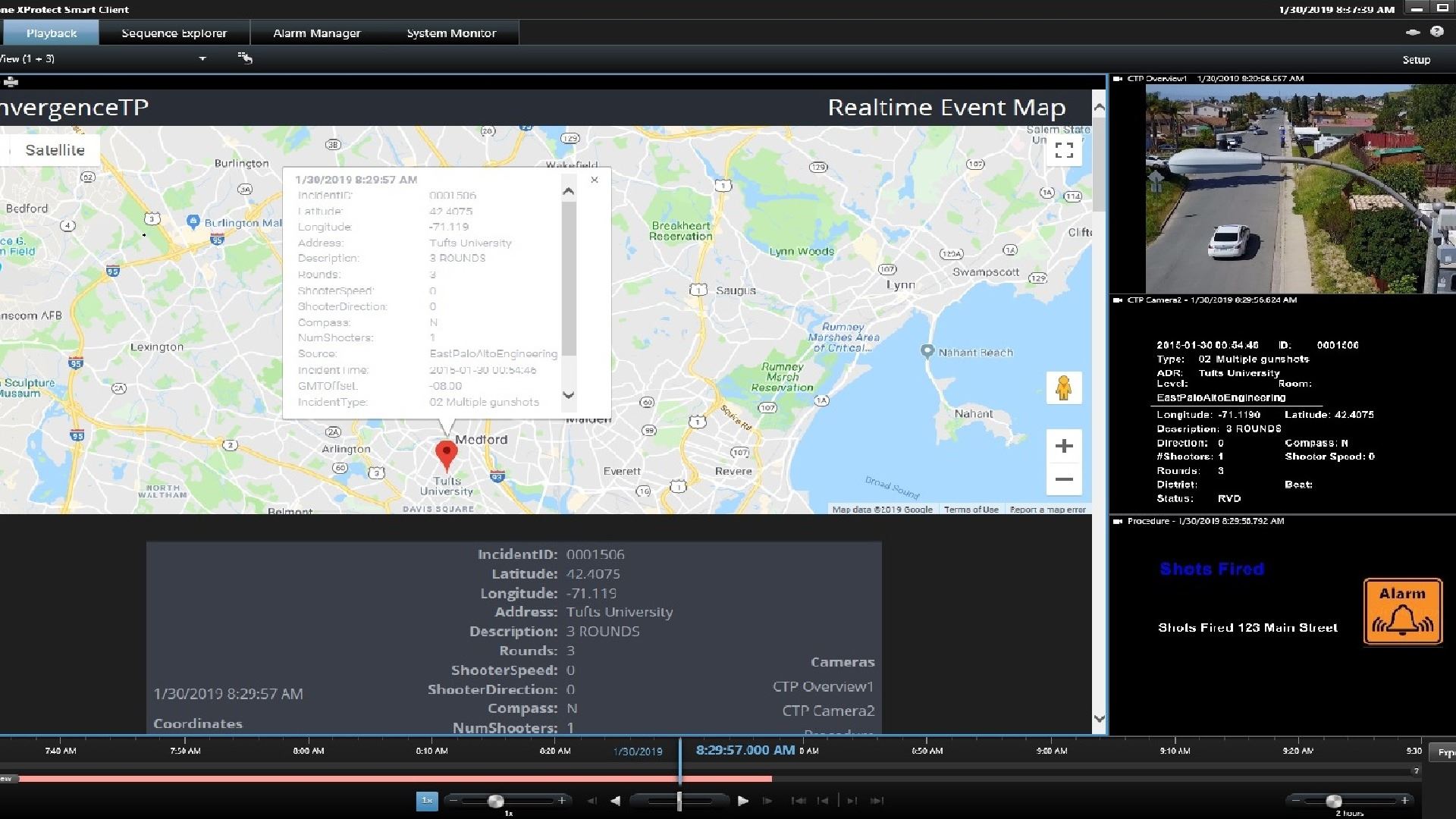The height and width of the screenshot is (819, 1456).
Task: Click the 8:29:57.000 AM timeline time
Action: coord(745,750)
